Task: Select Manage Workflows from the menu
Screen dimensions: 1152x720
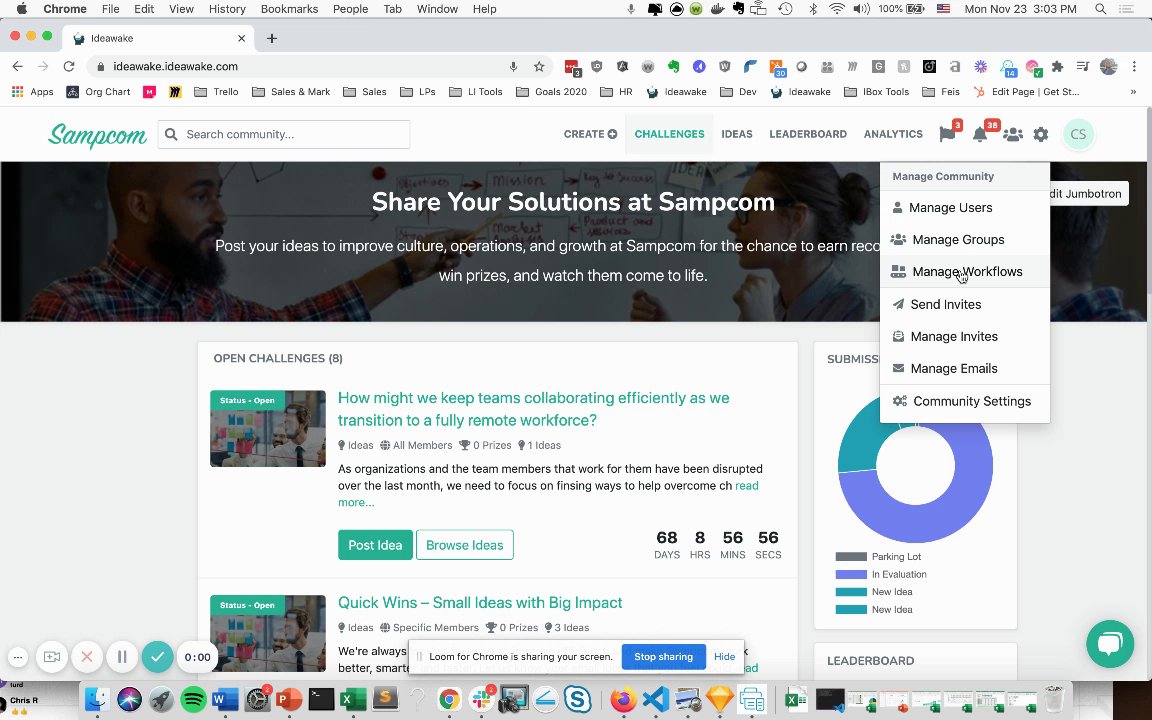Action: pyautogui.click(x=965, y=272)
